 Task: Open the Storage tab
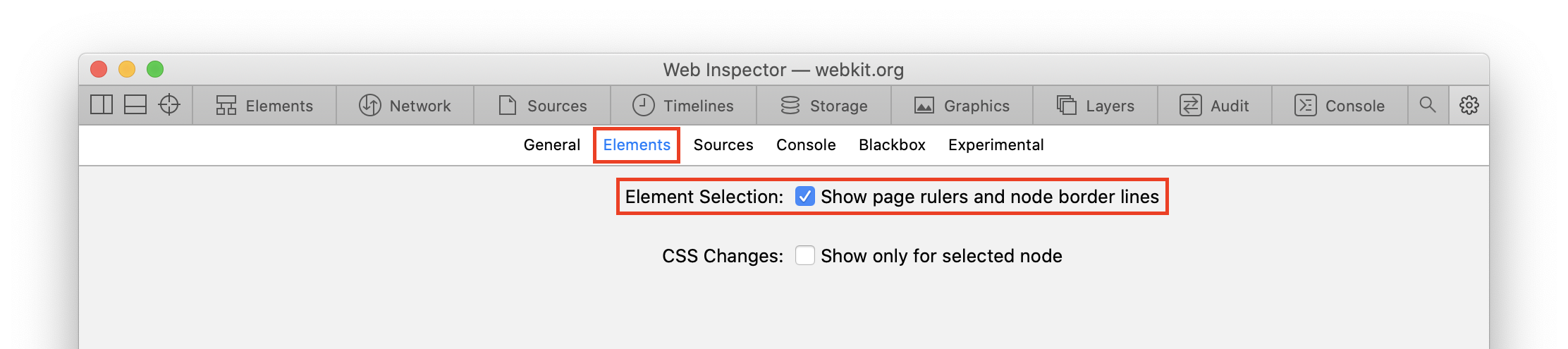pos(823,106)
